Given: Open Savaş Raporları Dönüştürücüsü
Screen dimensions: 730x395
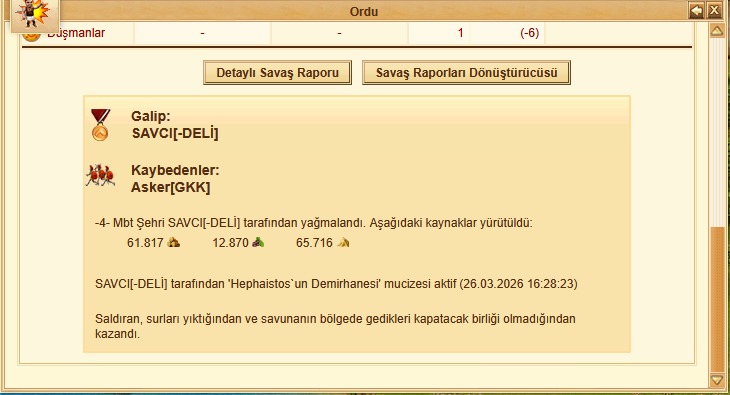Looking at the screenshot, I should tap(466, 73).
